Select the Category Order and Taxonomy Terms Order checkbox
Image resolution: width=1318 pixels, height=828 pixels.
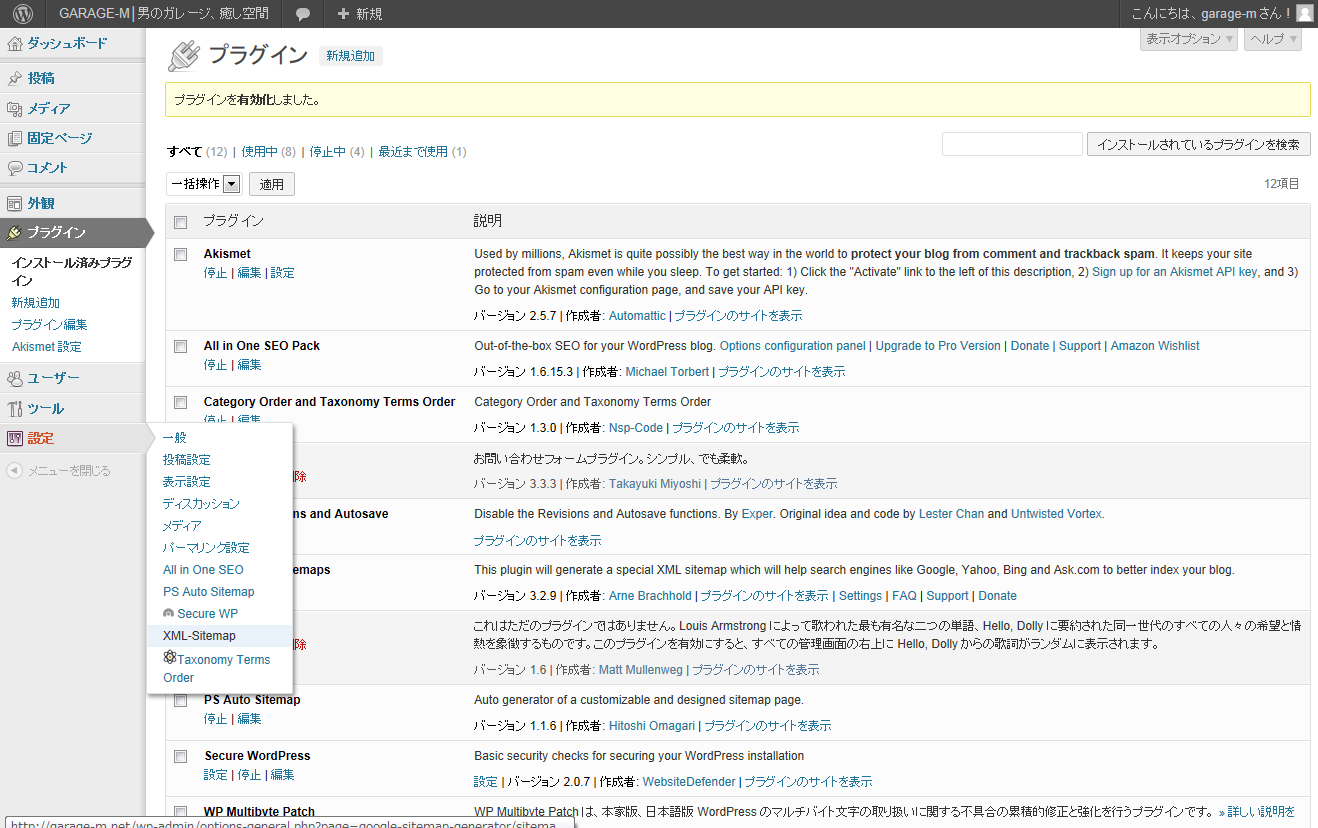[181, 402]
